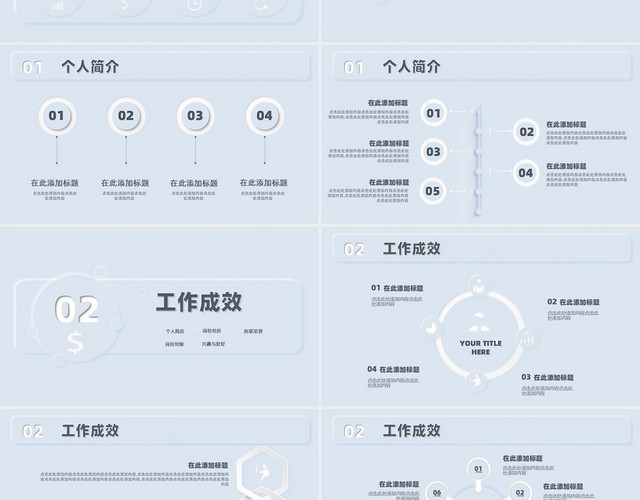Click the large 02 numeral in the section slide

pyautogui.click(x=77, y=309)
